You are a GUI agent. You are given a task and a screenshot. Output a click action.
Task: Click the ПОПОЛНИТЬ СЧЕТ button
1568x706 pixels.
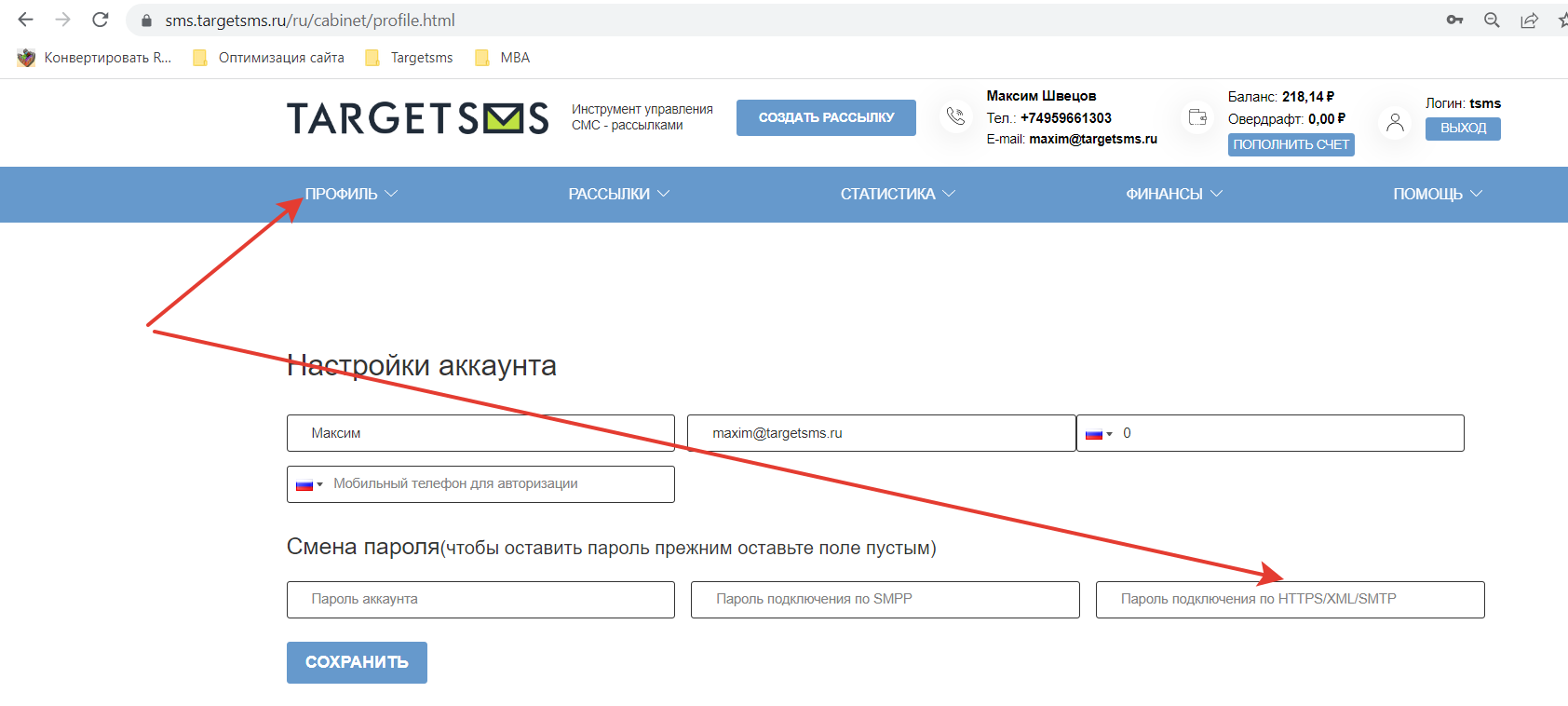(1291, 144)
